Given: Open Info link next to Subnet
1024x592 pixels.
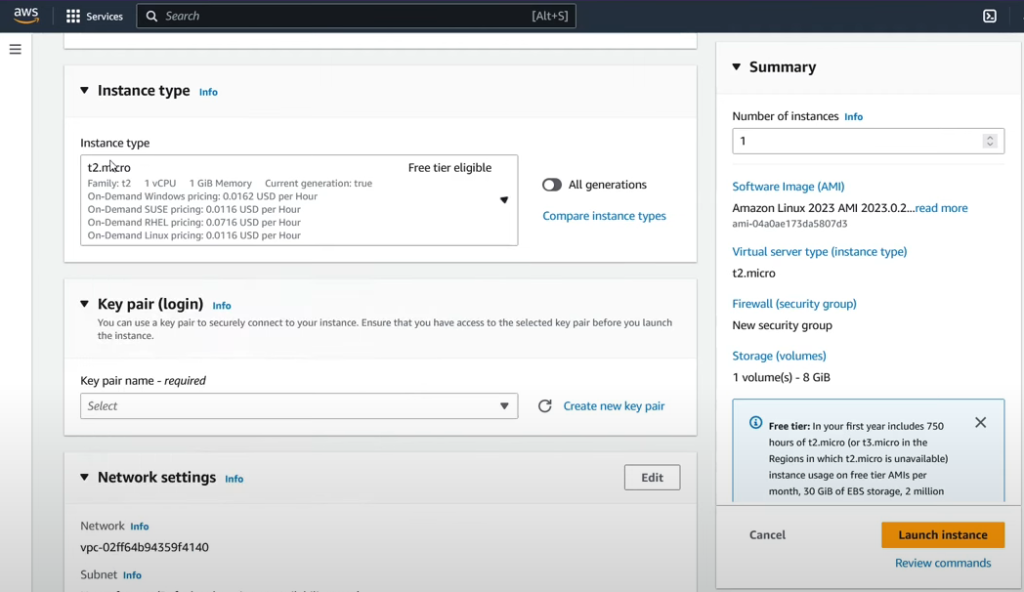Looking at the screenshot, I should tap(132, 576).
